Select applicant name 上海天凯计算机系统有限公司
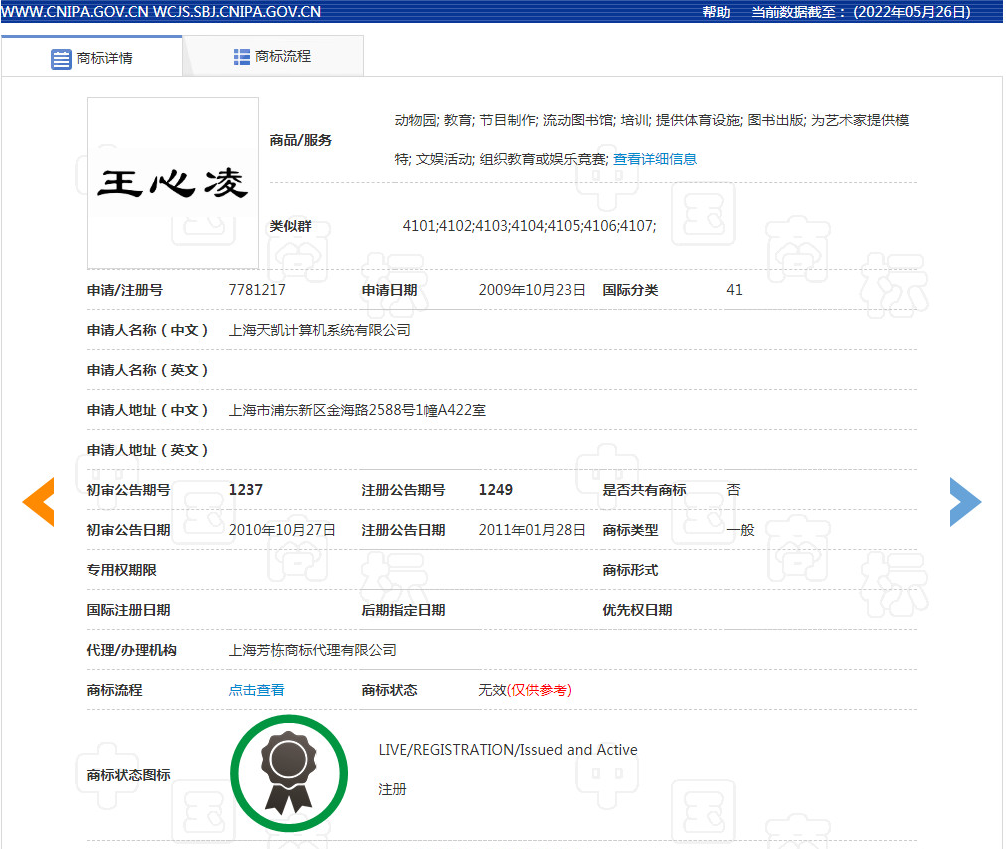The width and height of the screenshot is (1007, 849). [319, 330]
